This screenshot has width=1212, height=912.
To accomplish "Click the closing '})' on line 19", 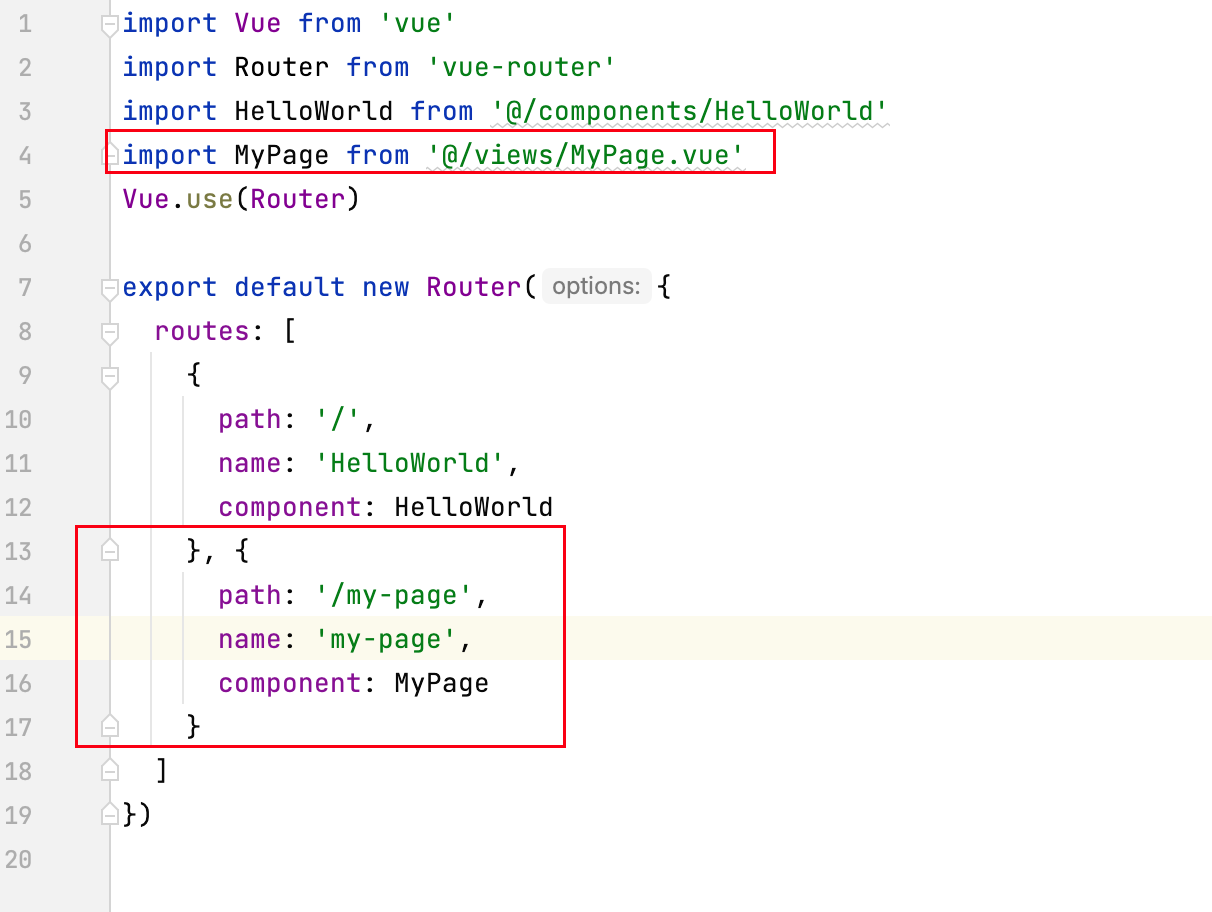I will pos(138,815).
